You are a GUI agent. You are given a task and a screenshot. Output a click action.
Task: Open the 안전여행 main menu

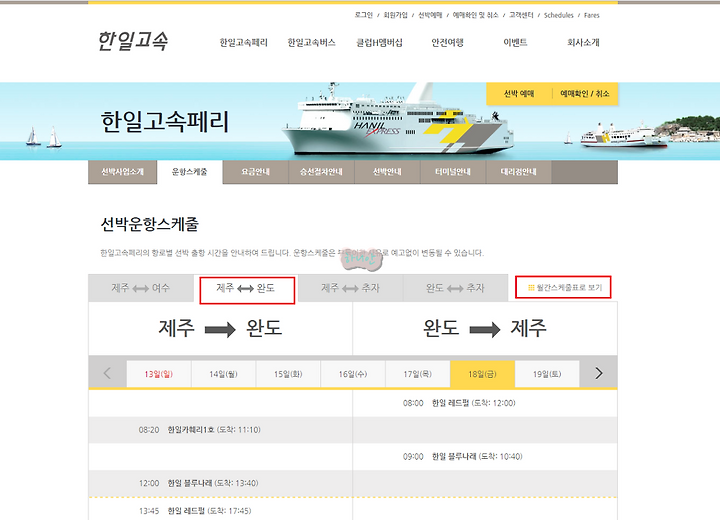pos(447,42)
